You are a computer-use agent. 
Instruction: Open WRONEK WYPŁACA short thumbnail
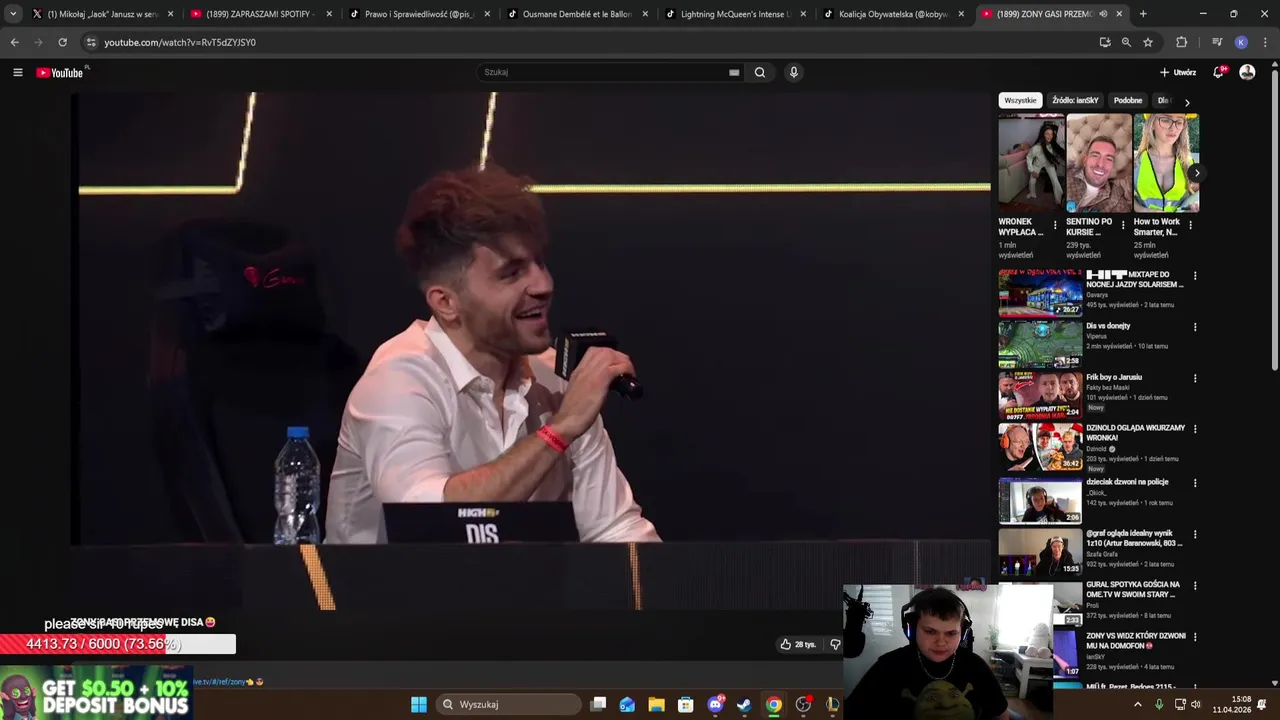(x=1031, y=162)
